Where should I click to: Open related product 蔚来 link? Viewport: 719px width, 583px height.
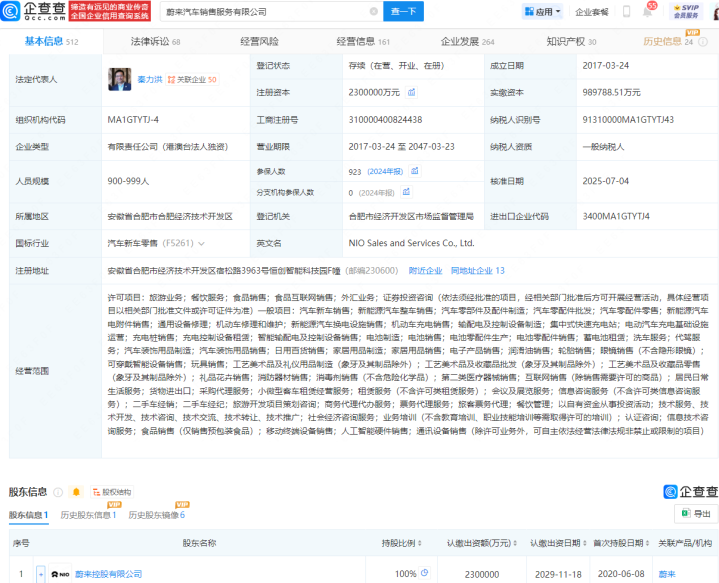tap(667, 574)
